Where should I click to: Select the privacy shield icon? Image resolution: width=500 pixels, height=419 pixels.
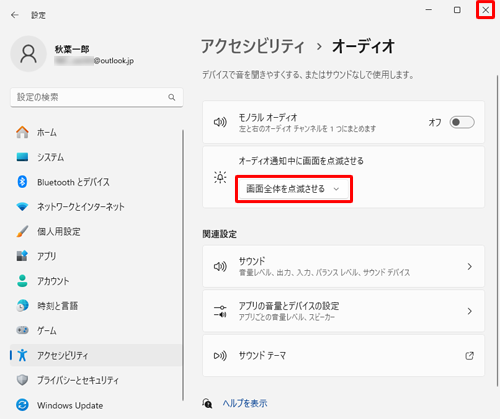[x=22, y=380]
